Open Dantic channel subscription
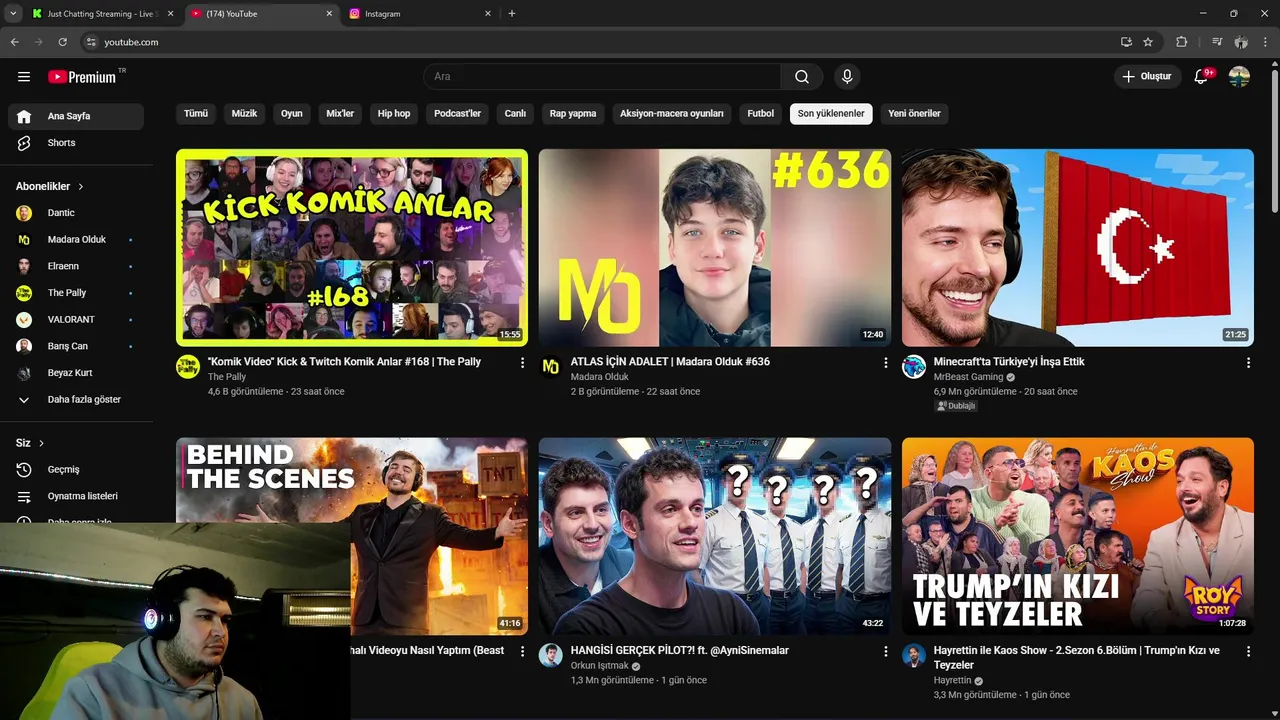Screen dimensions: 1280x720 [76, 213]
